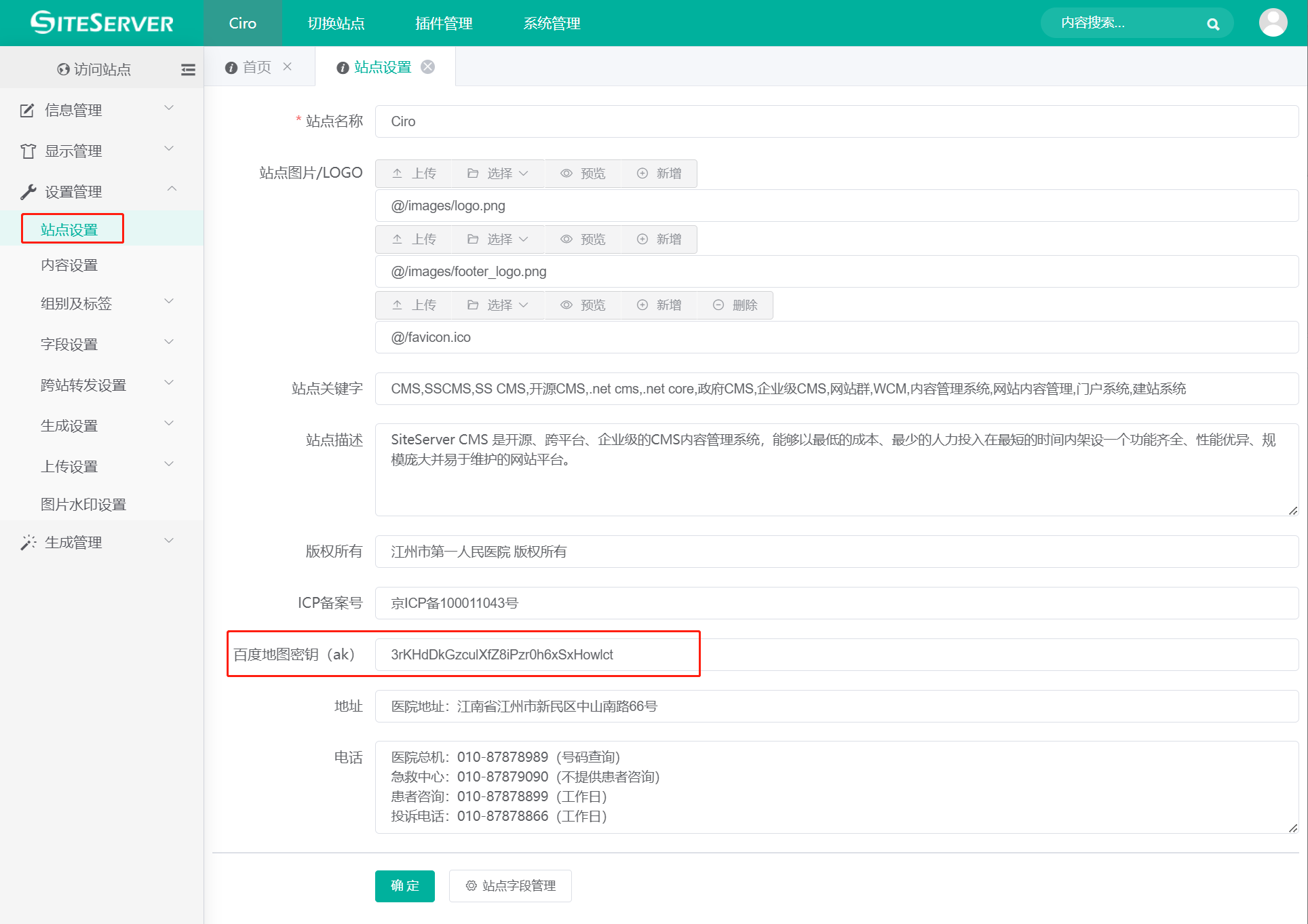Viewport: 1308px width, 924px height.
Task: Click 新增 in the favicon row
Action: [x=659, y=305]
